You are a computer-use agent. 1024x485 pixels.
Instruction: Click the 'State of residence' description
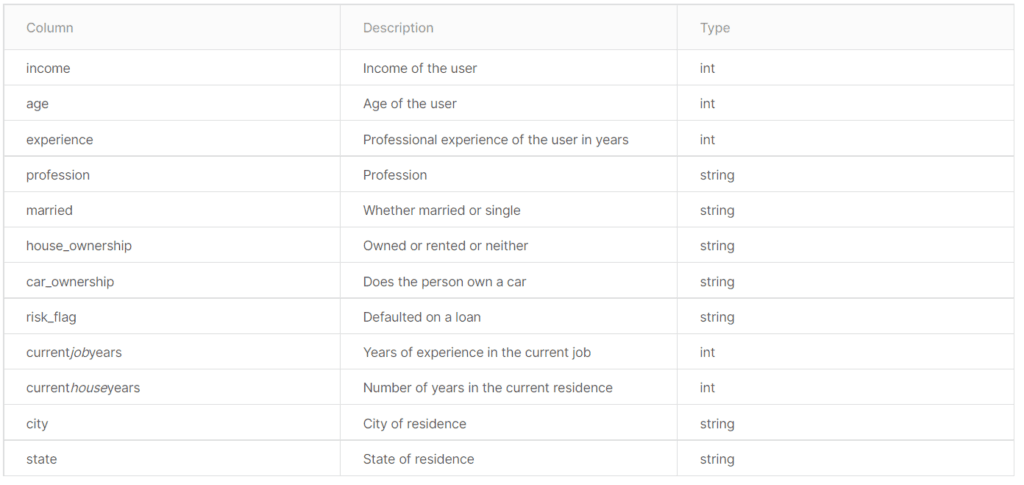pyautogui.click(x=418, y=459)
